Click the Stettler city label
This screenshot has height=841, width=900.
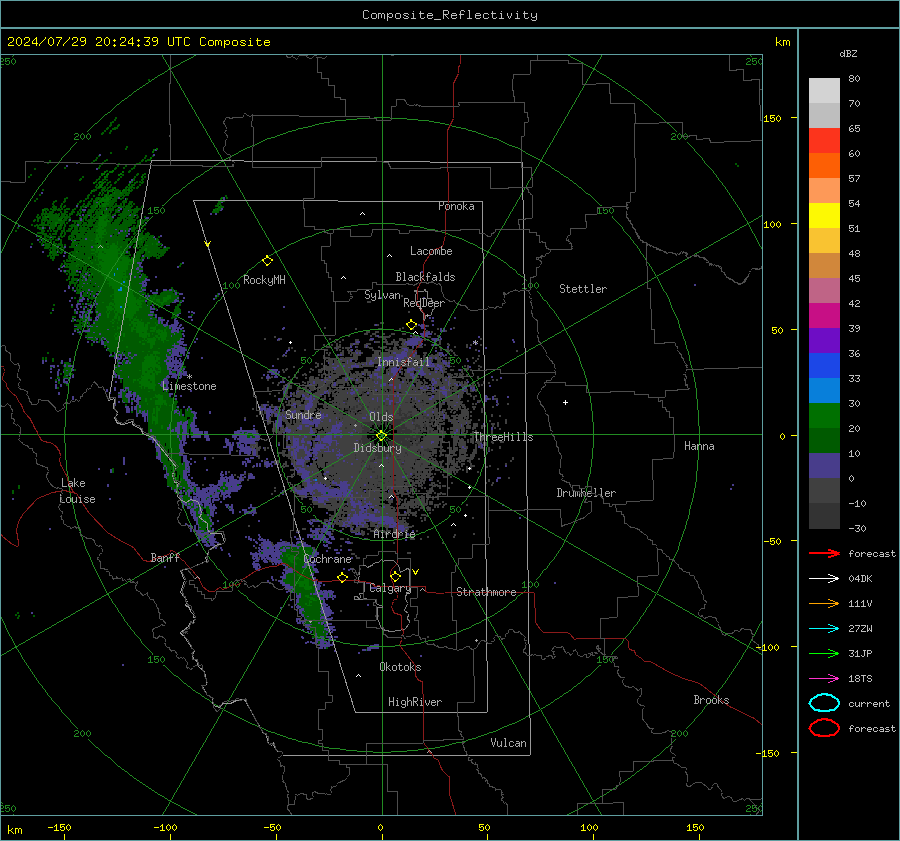[583, 289]
